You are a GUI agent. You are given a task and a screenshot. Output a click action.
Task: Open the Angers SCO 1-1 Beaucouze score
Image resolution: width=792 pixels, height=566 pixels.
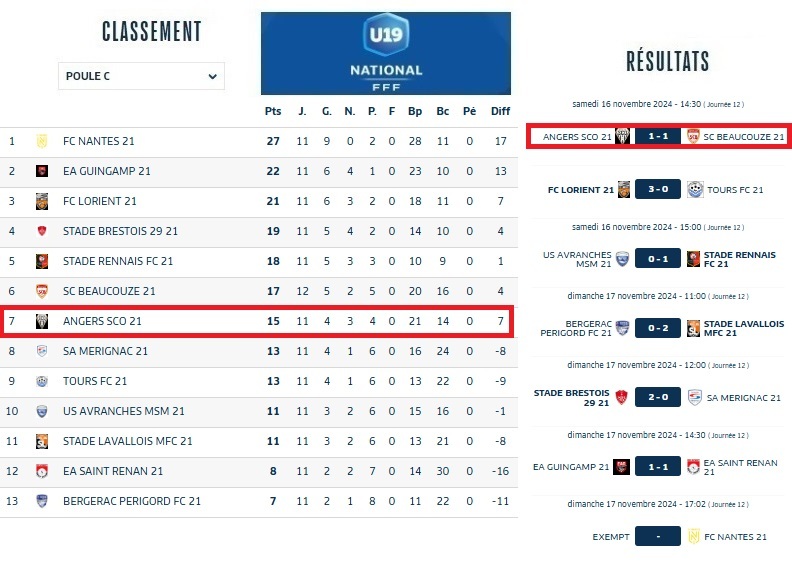pyautogui.click(x=657, y=136)
